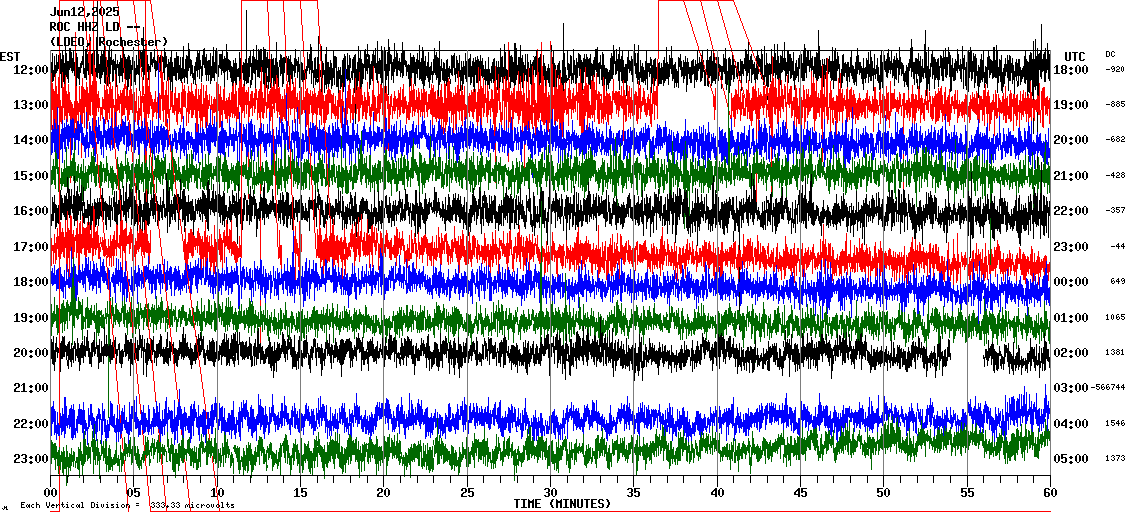
Task: Click the 1065 DC offset value
Action: click(1115, 317)
